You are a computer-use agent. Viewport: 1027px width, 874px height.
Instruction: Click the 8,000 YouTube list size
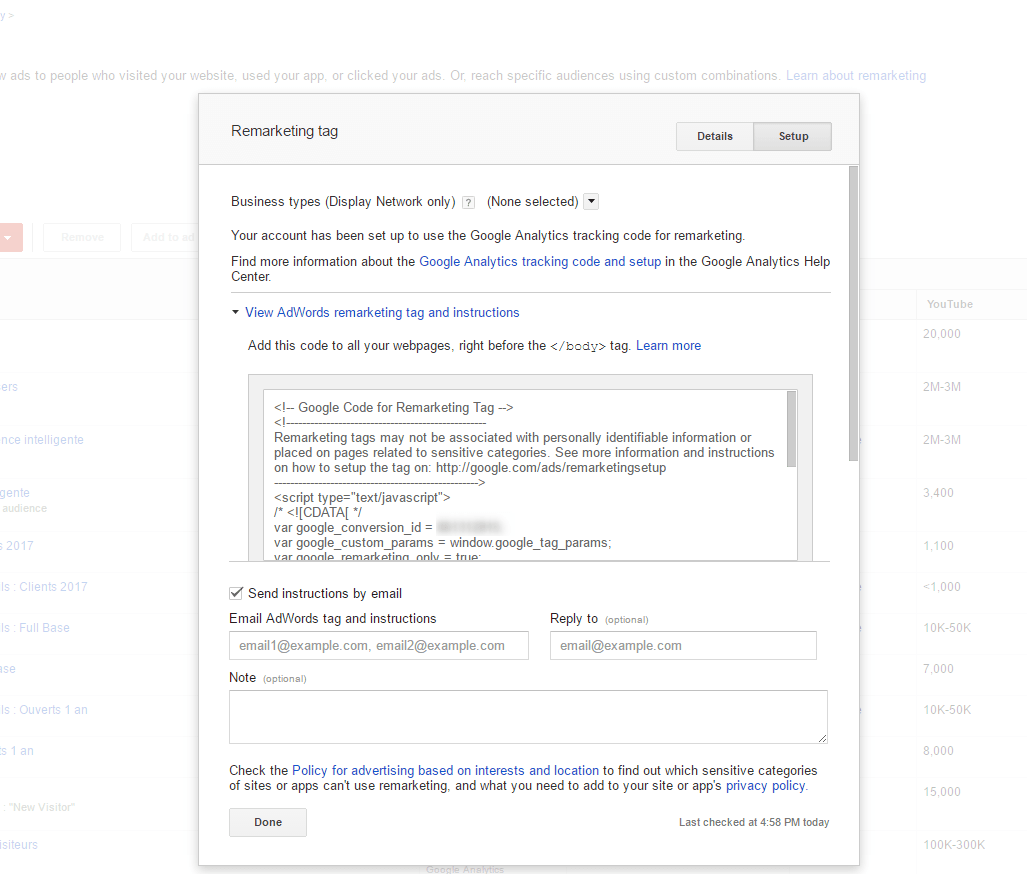point(938,751)
